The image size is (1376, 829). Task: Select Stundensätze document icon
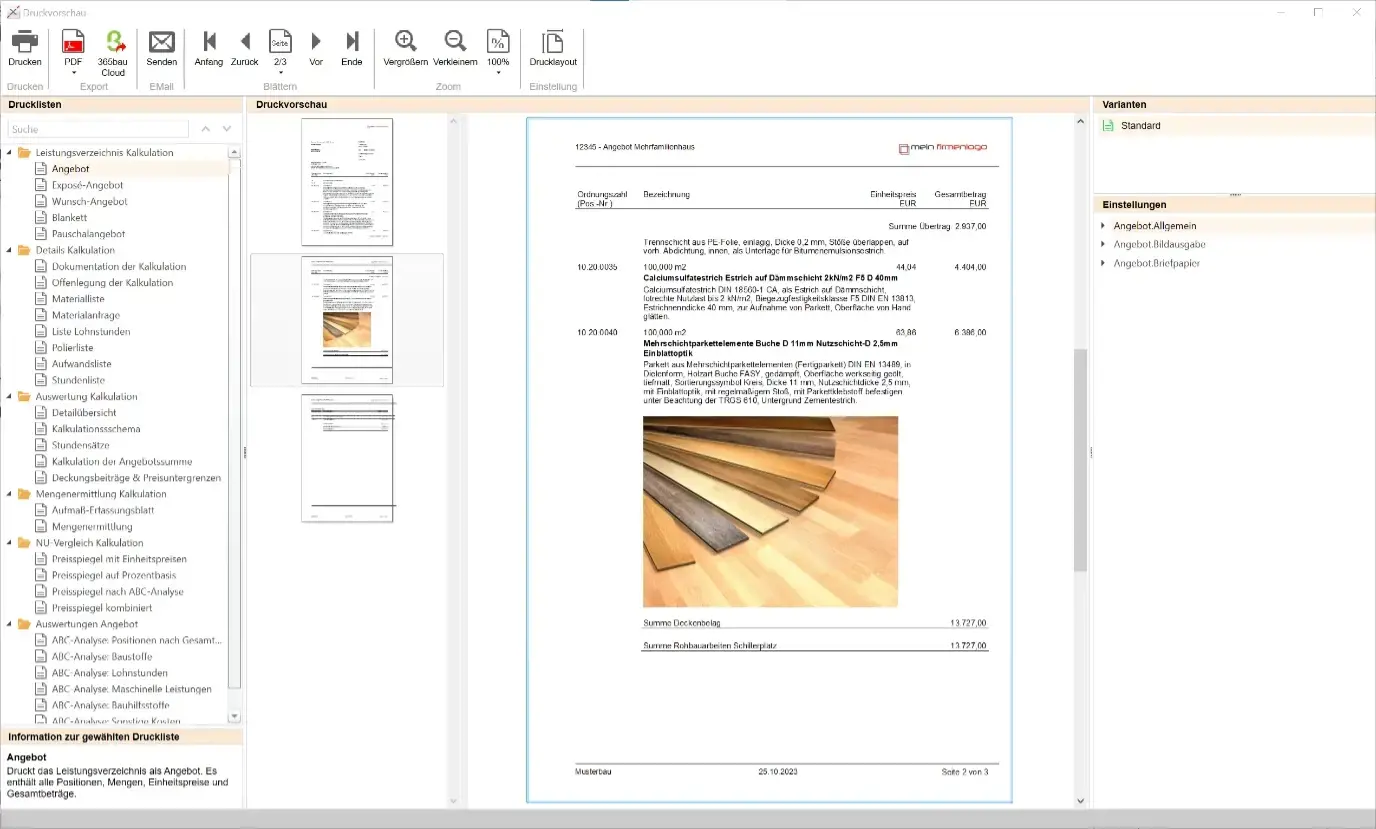click(41, 445)
